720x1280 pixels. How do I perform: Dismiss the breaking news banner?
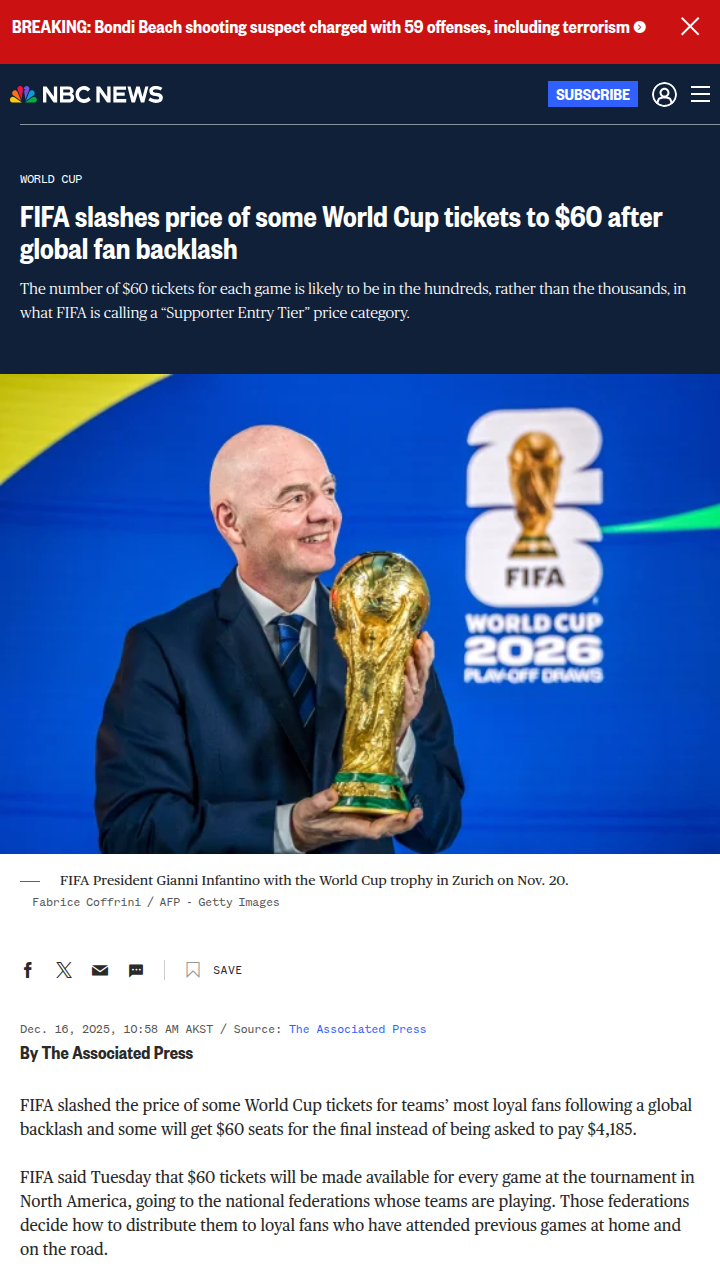pos(690,26)
